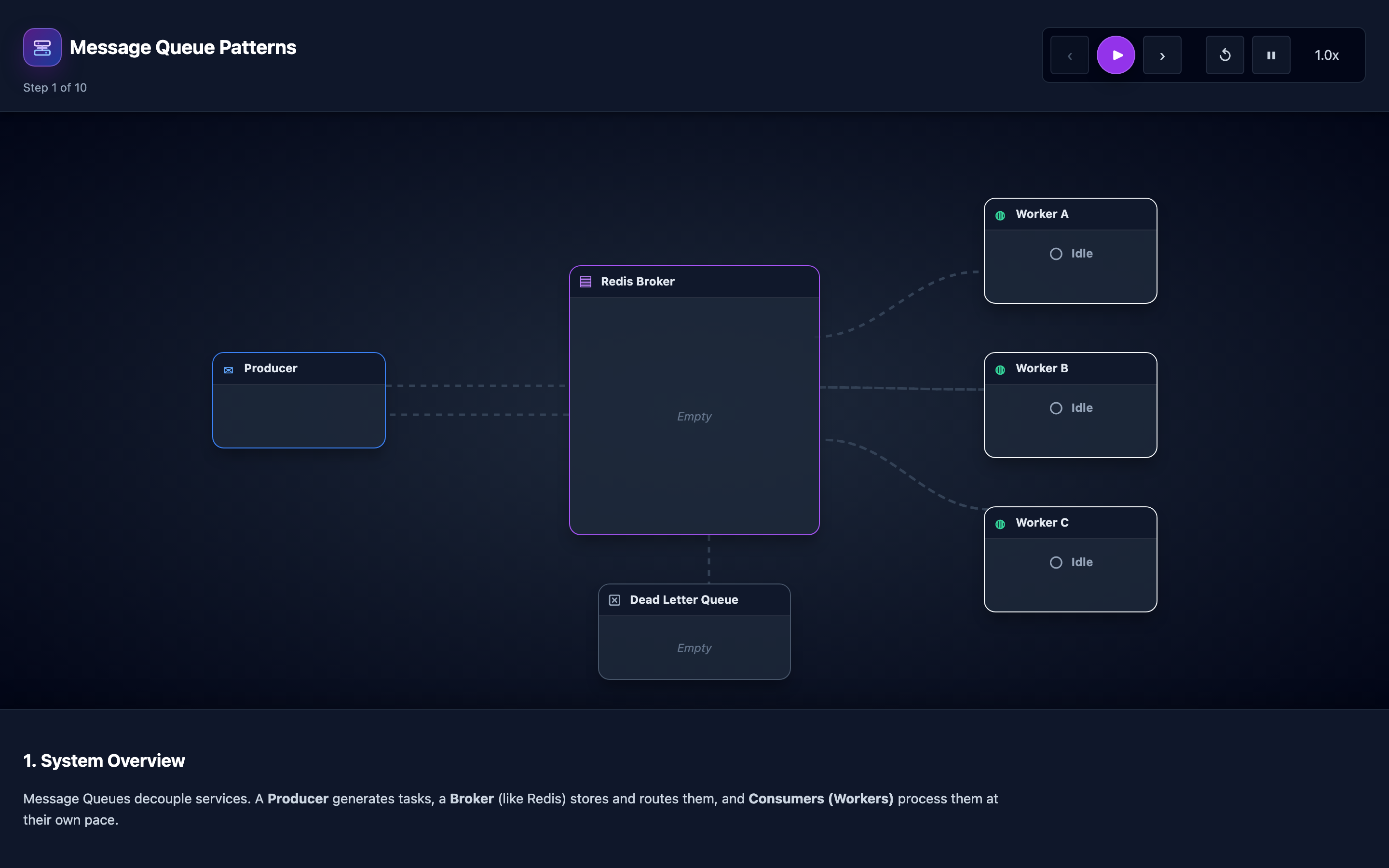Viewport: 1389px width, 868px height.
Task: Click the Idle circle in Worker B
Action: coord(1056,408)
